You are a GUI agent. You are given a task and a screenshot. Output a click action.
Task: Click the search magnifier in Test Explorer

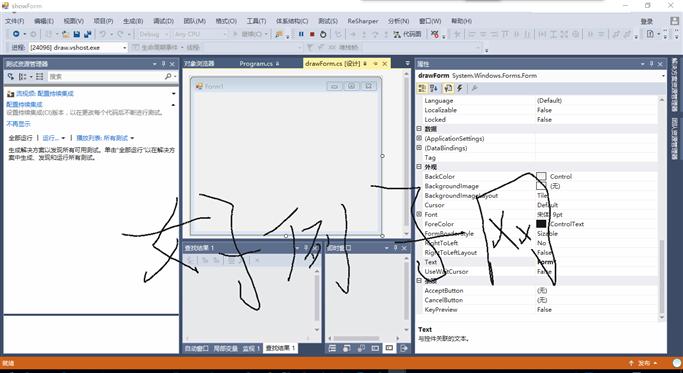tap(168, 76)
